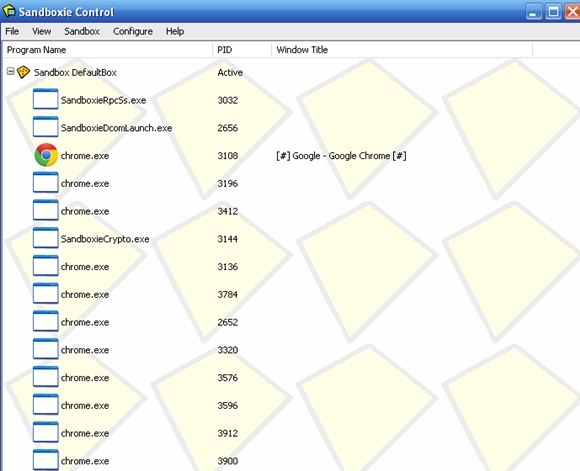580x471 pixels.
Task: Maximize the Sandboxie Control window
Action: 553,12
